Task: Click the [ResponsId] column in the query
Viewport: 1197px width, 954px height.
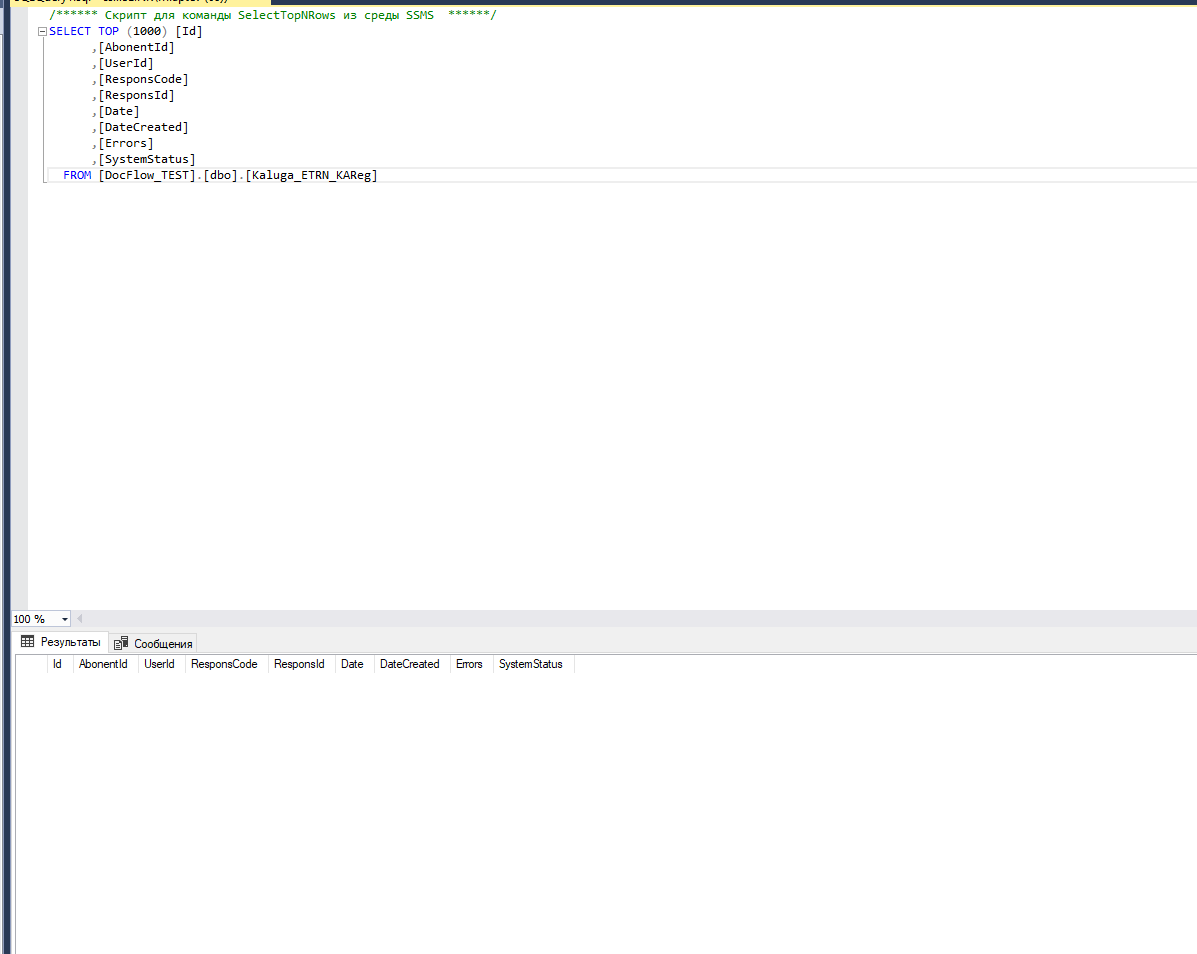Action: pos(137,95)
